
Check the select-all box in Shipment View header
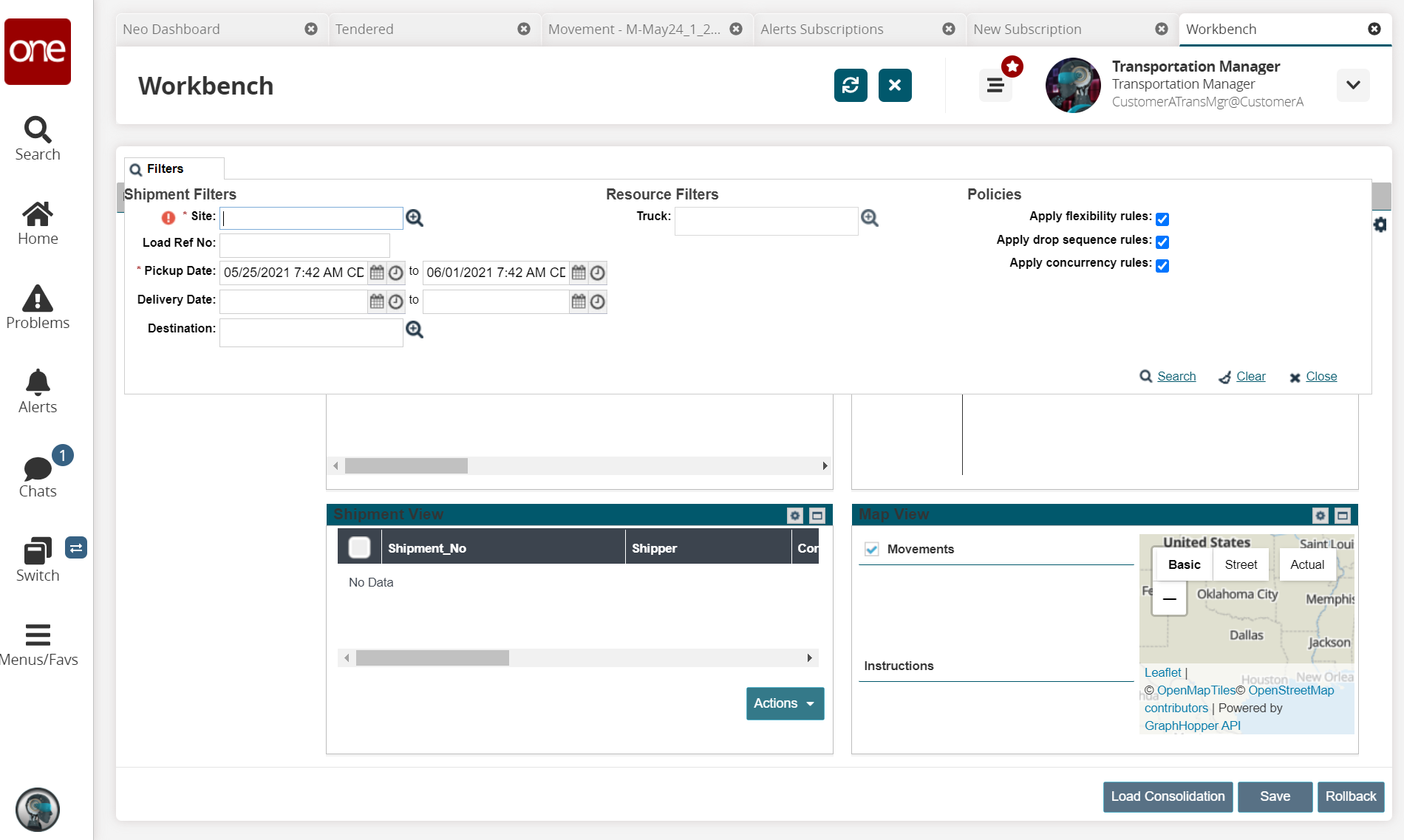click(359, 547)
